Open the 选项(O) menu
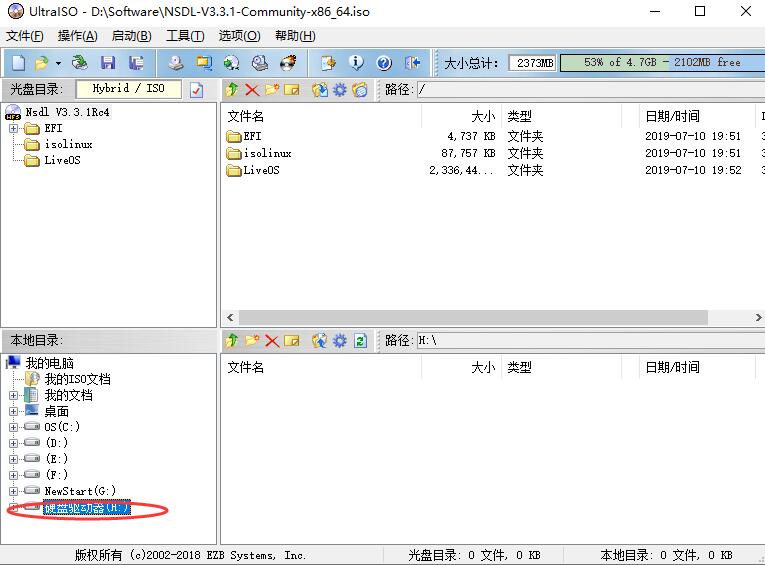Viewport: 765px width, 565px height. 239,36
